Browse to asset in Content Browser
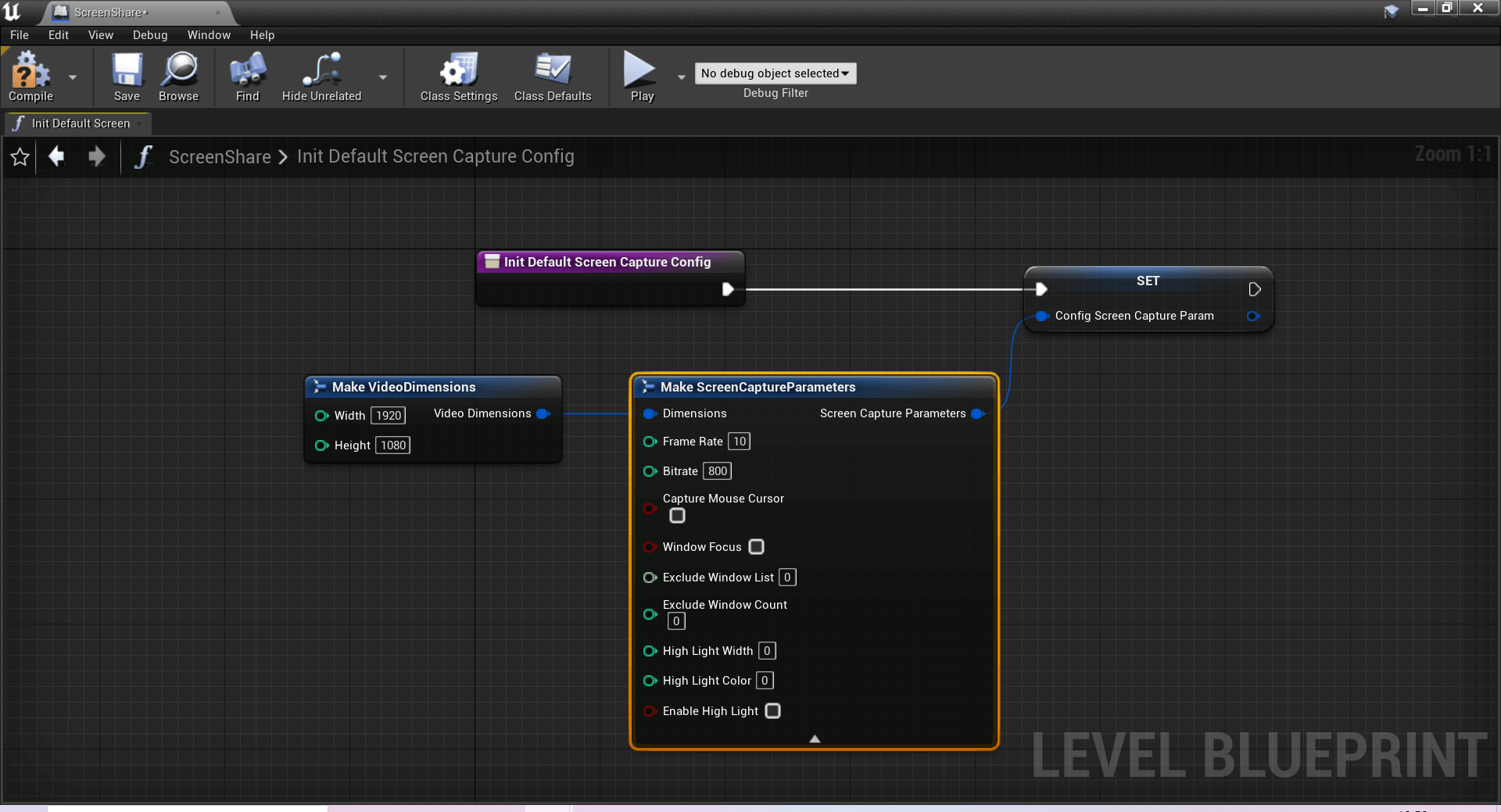The width and height of the screenshot is (1501, 812). point(179,77)
